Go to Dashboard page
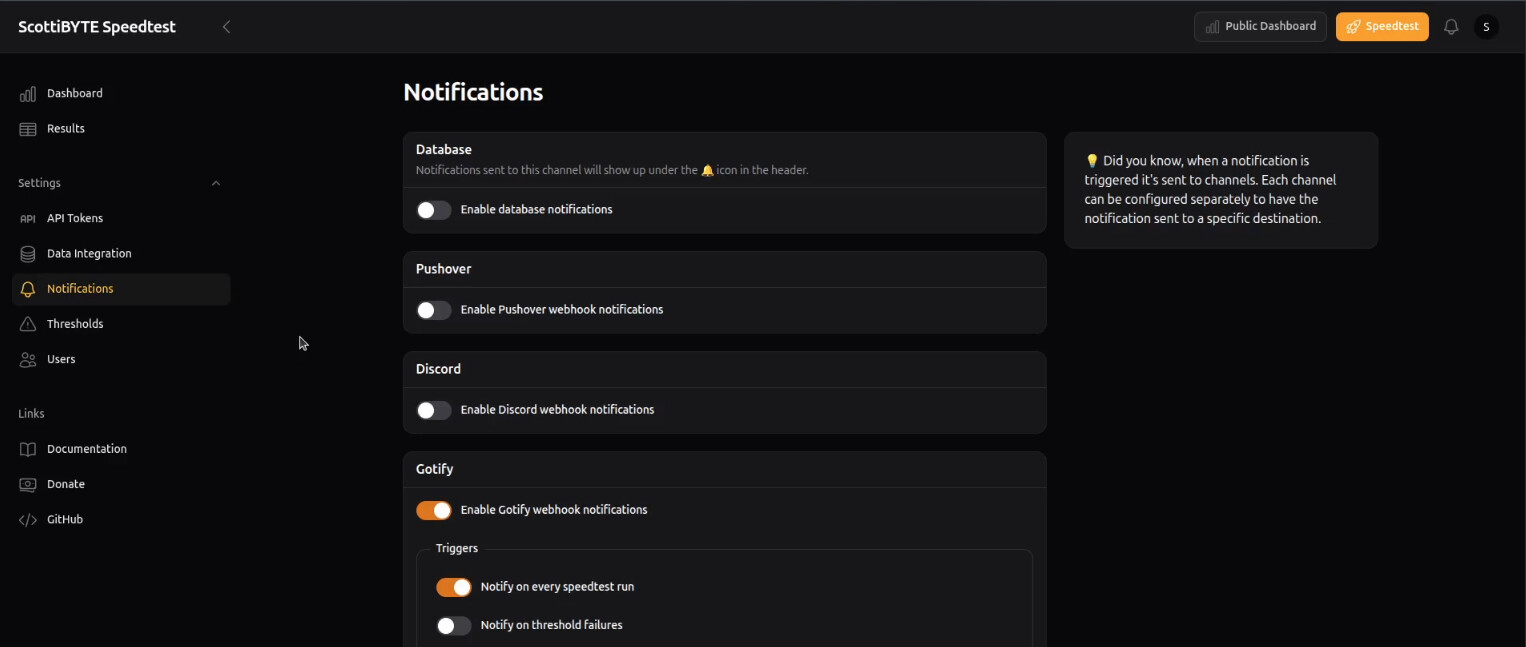Screen dimensions: 1526x647 (121, 94)
